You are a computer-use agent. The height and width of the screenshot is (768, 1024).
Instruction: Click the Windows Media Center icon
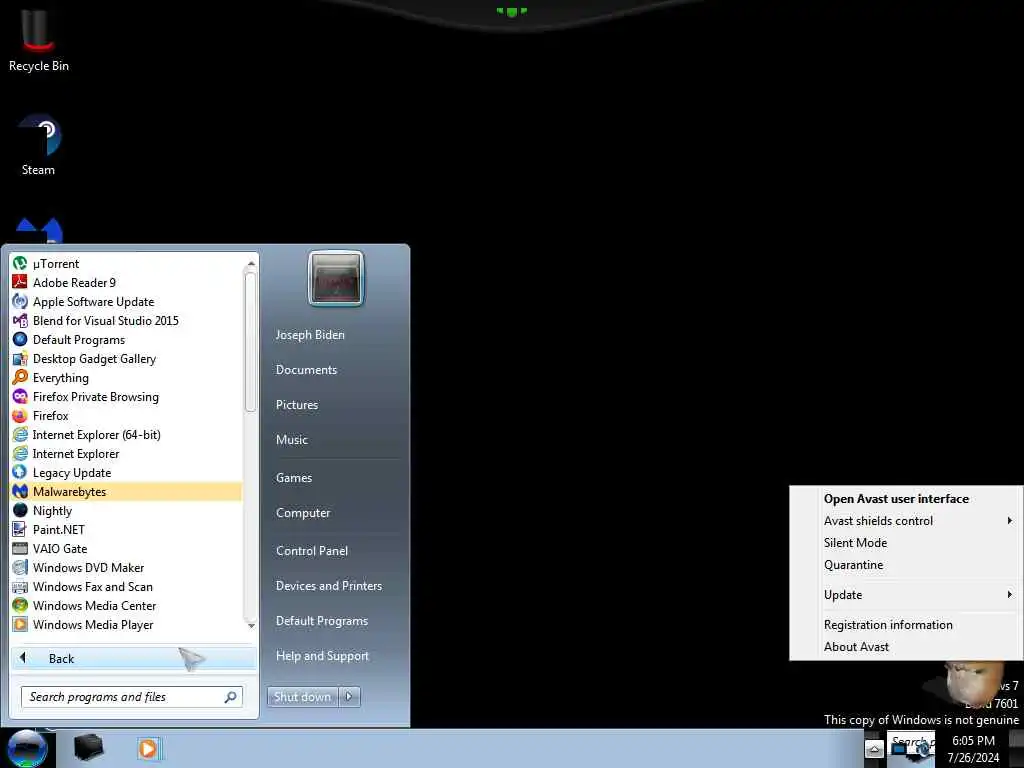click(x=20, y=605)
